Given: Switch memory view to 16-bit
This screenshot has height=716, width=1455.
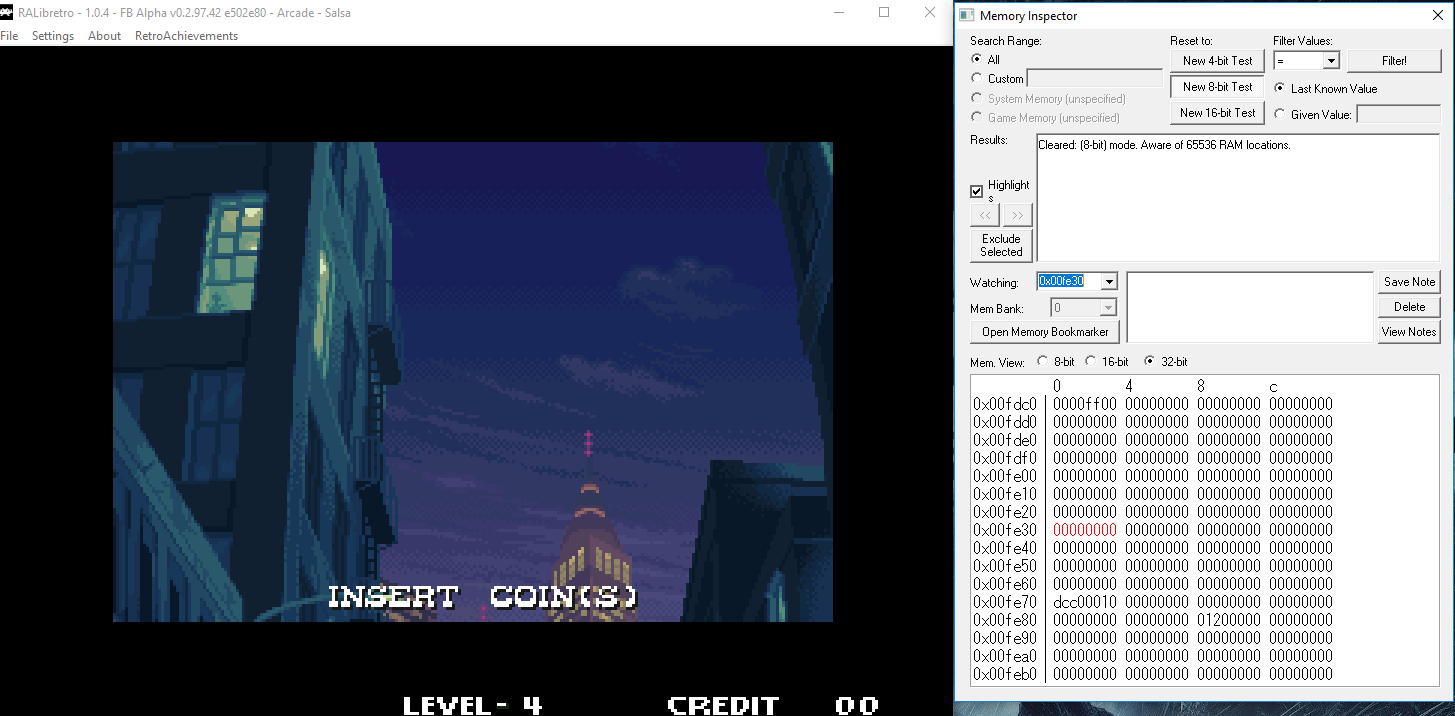Looking at the screenshot, I should pyautogui.click(x=1092, y=362).
